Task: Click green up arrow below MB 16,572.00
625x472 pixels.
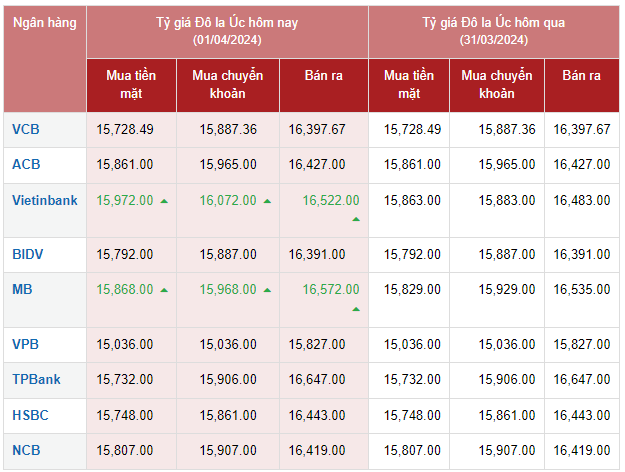Action: pyautogui.click(x=356, y=308)
